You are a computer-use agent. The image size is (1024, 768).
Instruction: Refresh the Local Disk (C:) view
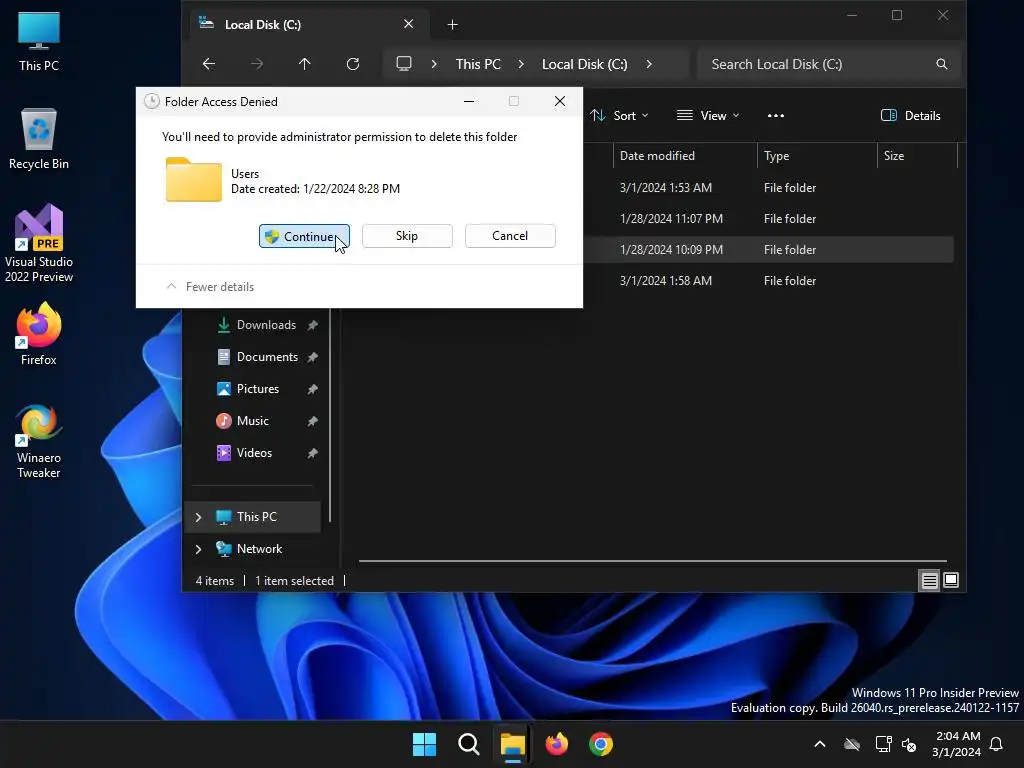353,64
